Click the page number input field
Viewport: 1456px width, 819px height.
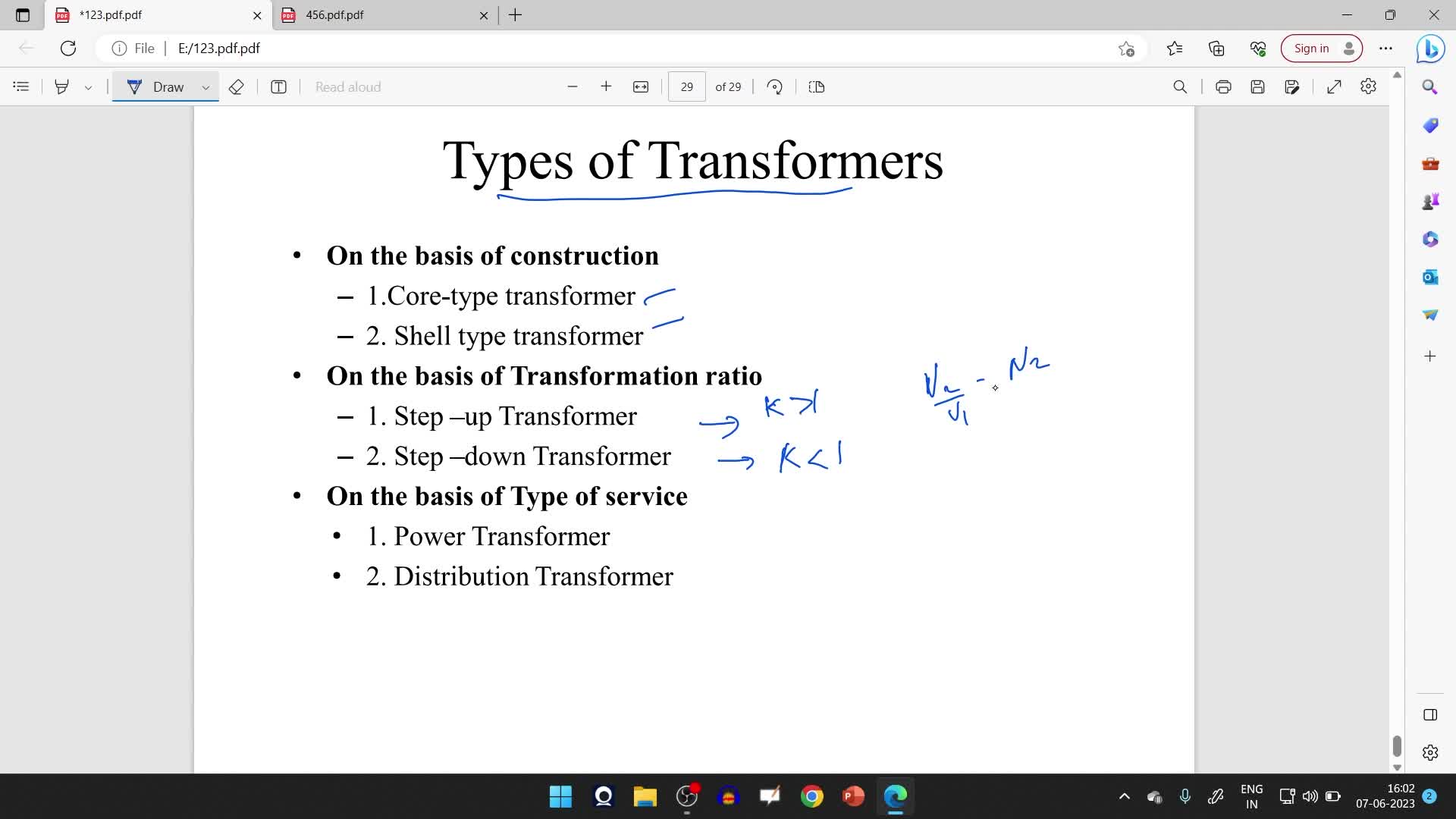pyautogui.click(x=687, y=87)
